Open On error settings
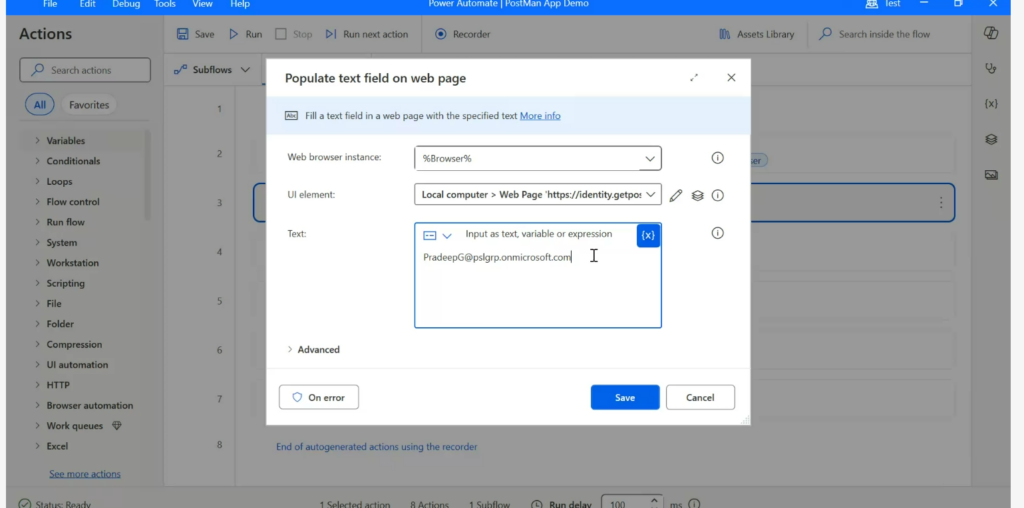The height and width of the screenshot is (508, 1024). (x=319, y=397)
